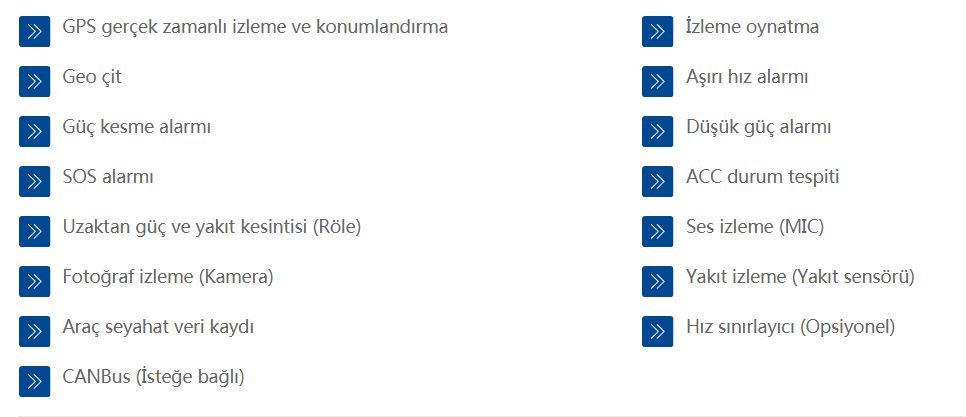Click the chevron icon beside ACC durum tespiti
Viewport: 966px width, 417px height.
point(657,181)
